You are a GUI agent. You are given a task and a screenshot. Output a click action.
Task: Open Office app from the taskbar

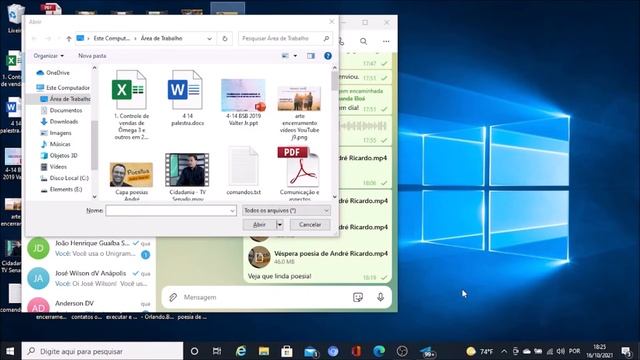[356, 351]
